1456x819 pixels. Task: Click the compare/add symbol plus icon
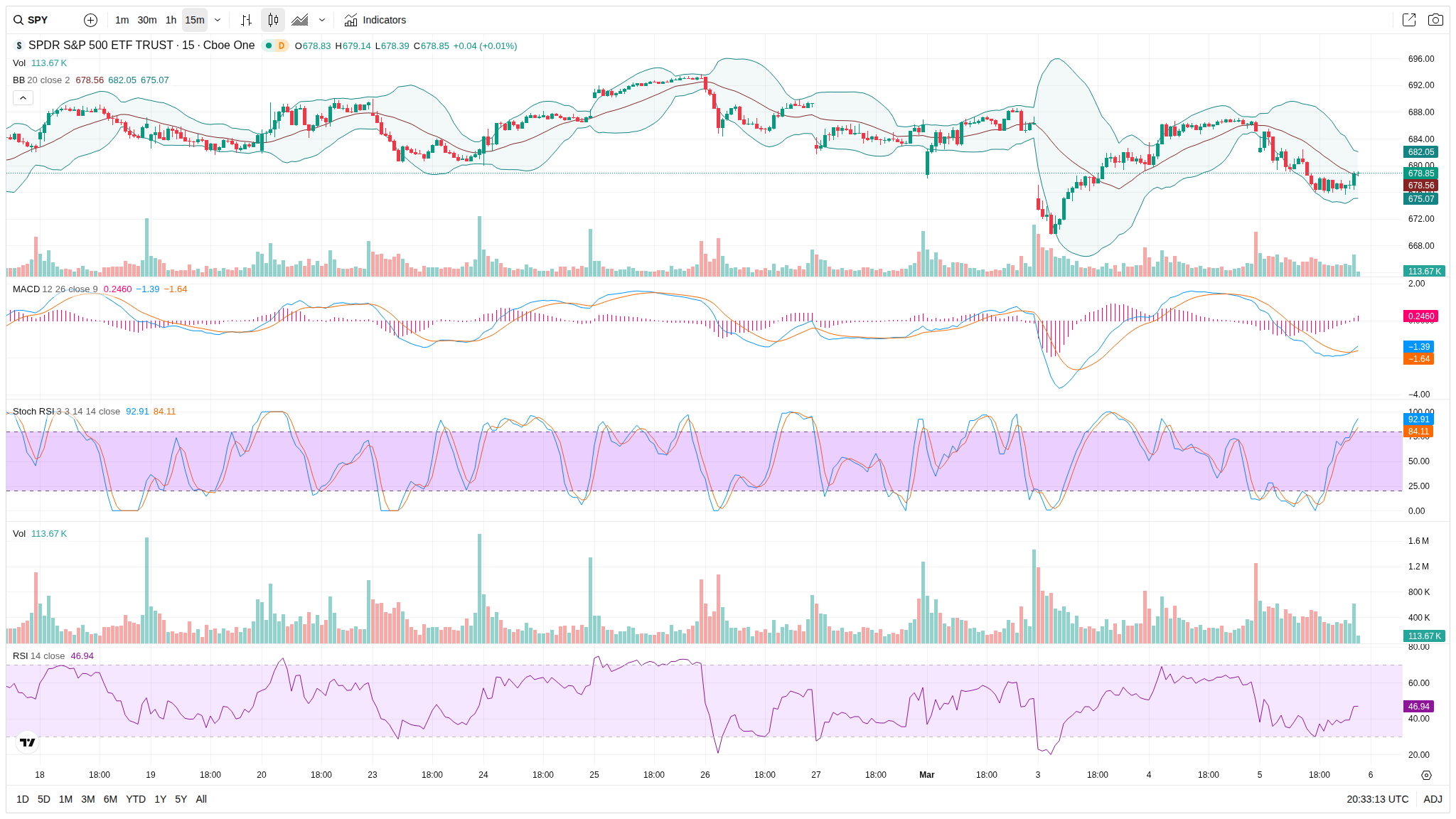click(x=90, y=20)
